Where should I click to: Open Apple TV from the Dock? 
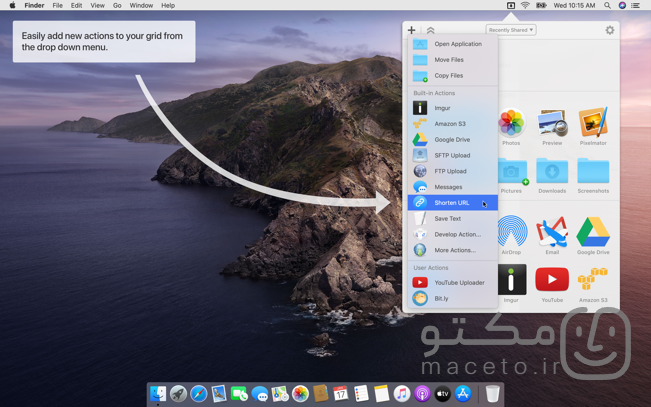click(x=442, y=393)
